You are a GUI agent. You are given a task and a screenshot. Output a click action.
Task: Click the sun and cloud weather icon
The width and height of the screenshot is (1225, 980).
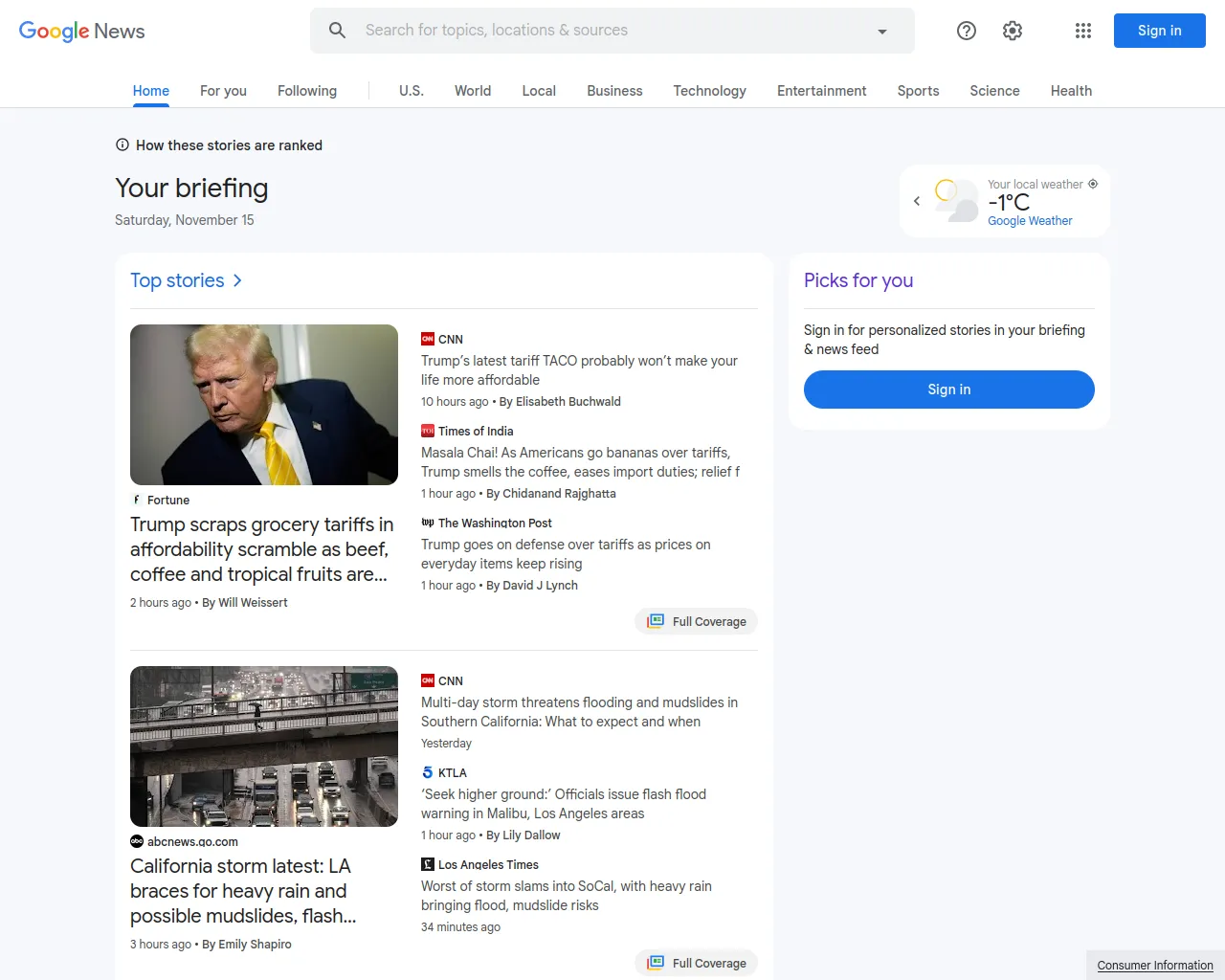click(955, 200)
